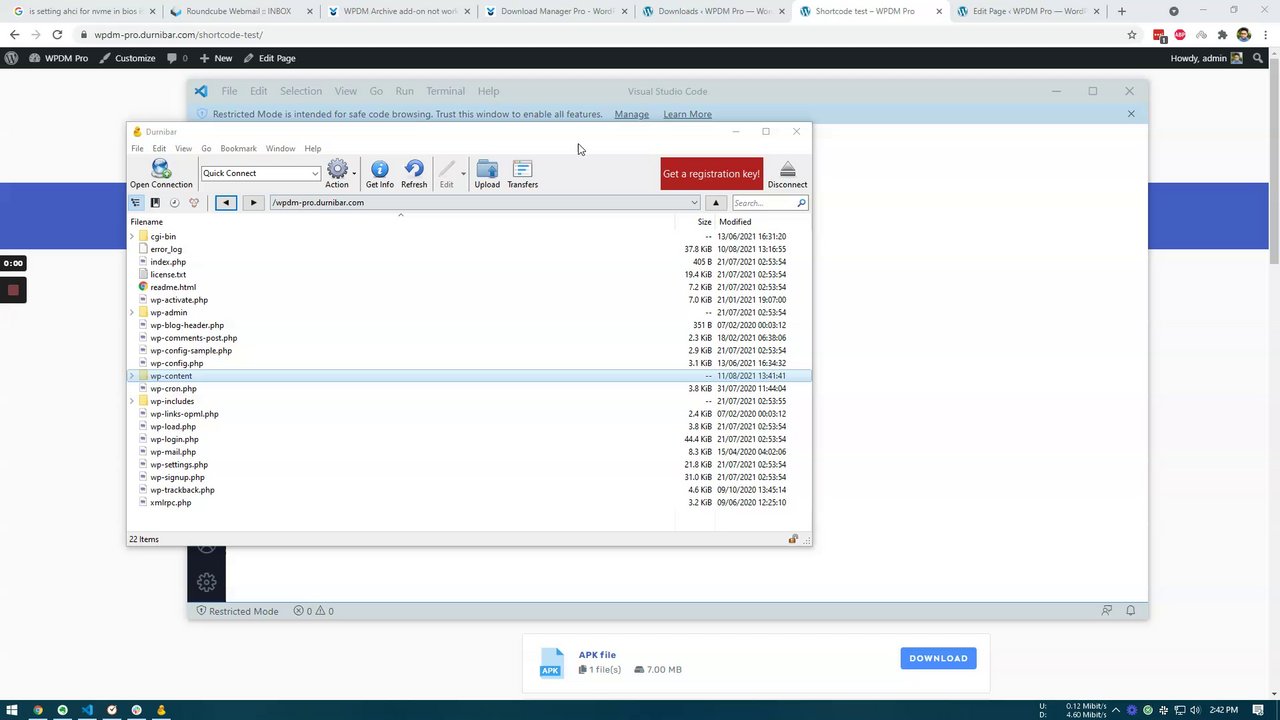Switch to browser outline view icon

(x=136, y=203)
